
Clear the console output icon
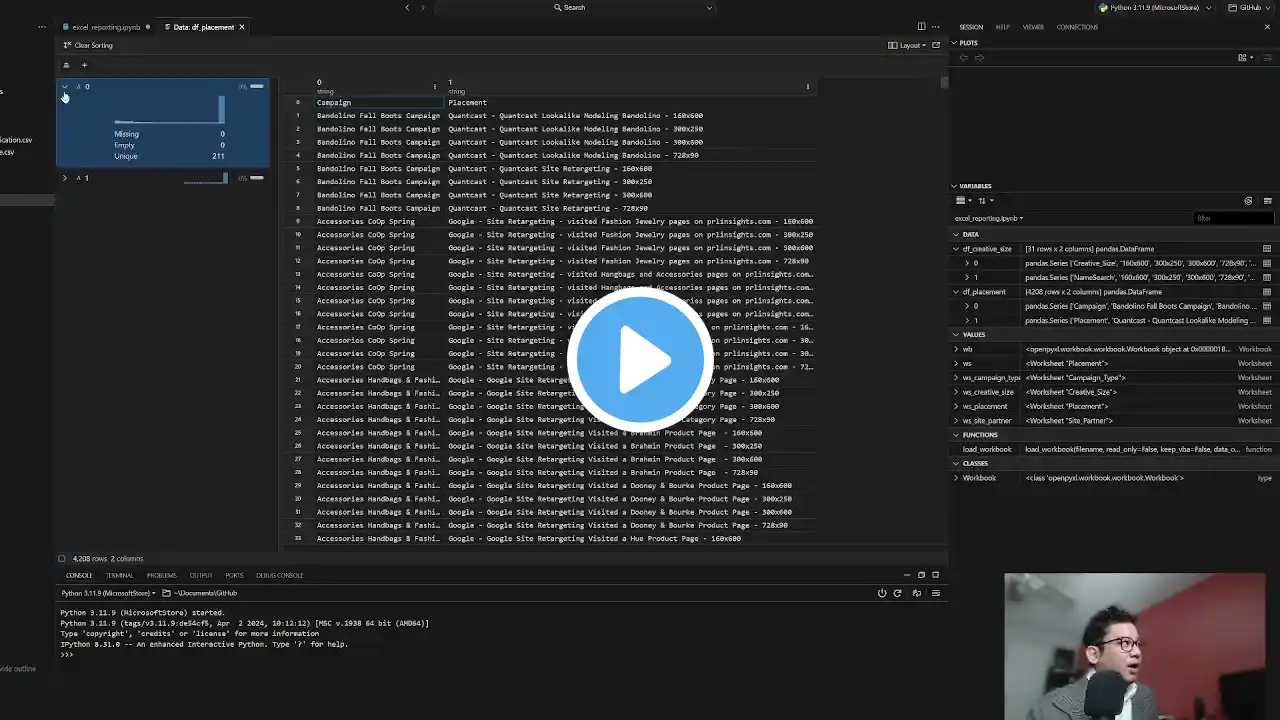(x=936, y=593)
